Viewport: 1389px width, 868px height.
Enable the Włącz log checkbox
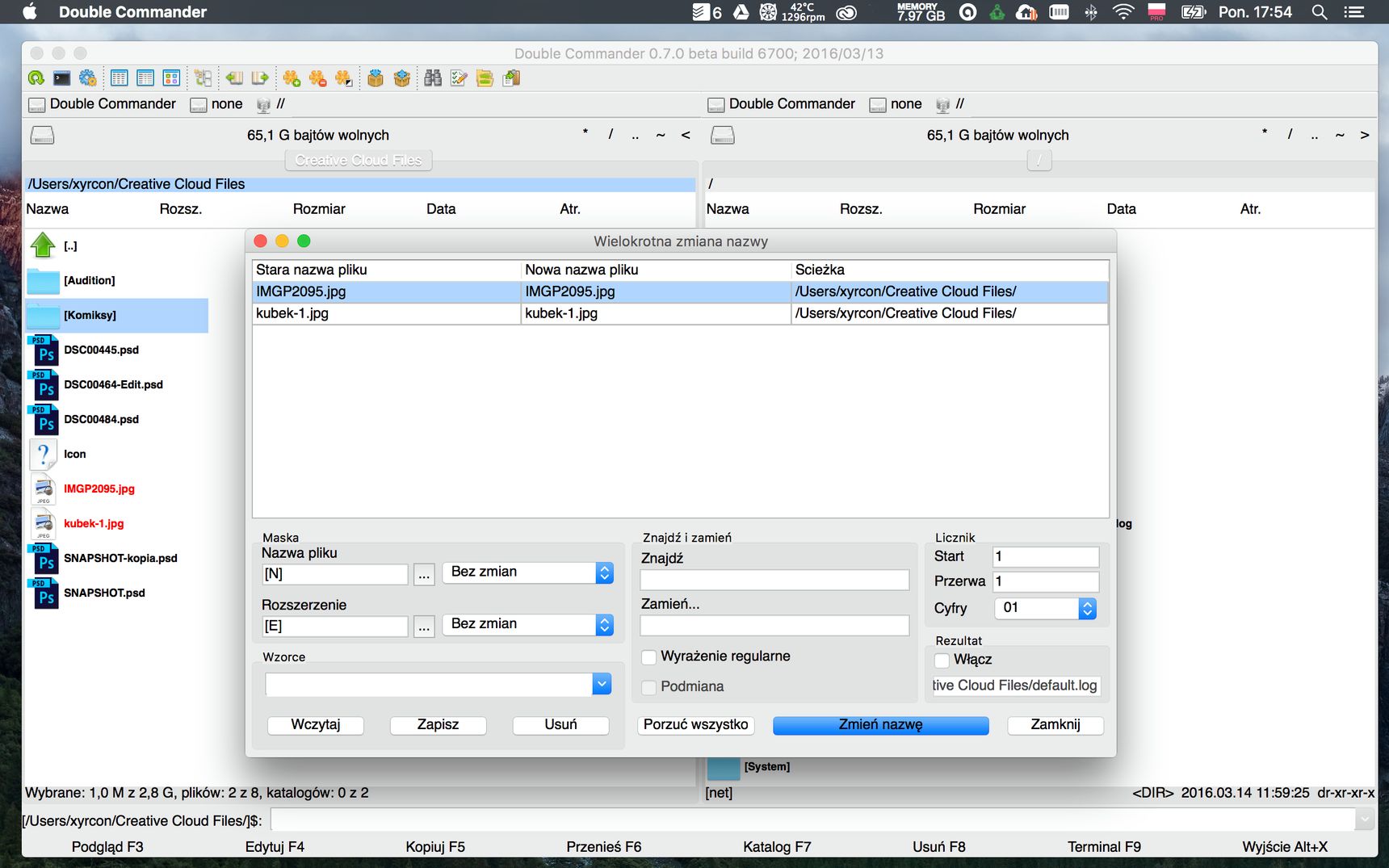pyautogui.click(x=942, y=660)
